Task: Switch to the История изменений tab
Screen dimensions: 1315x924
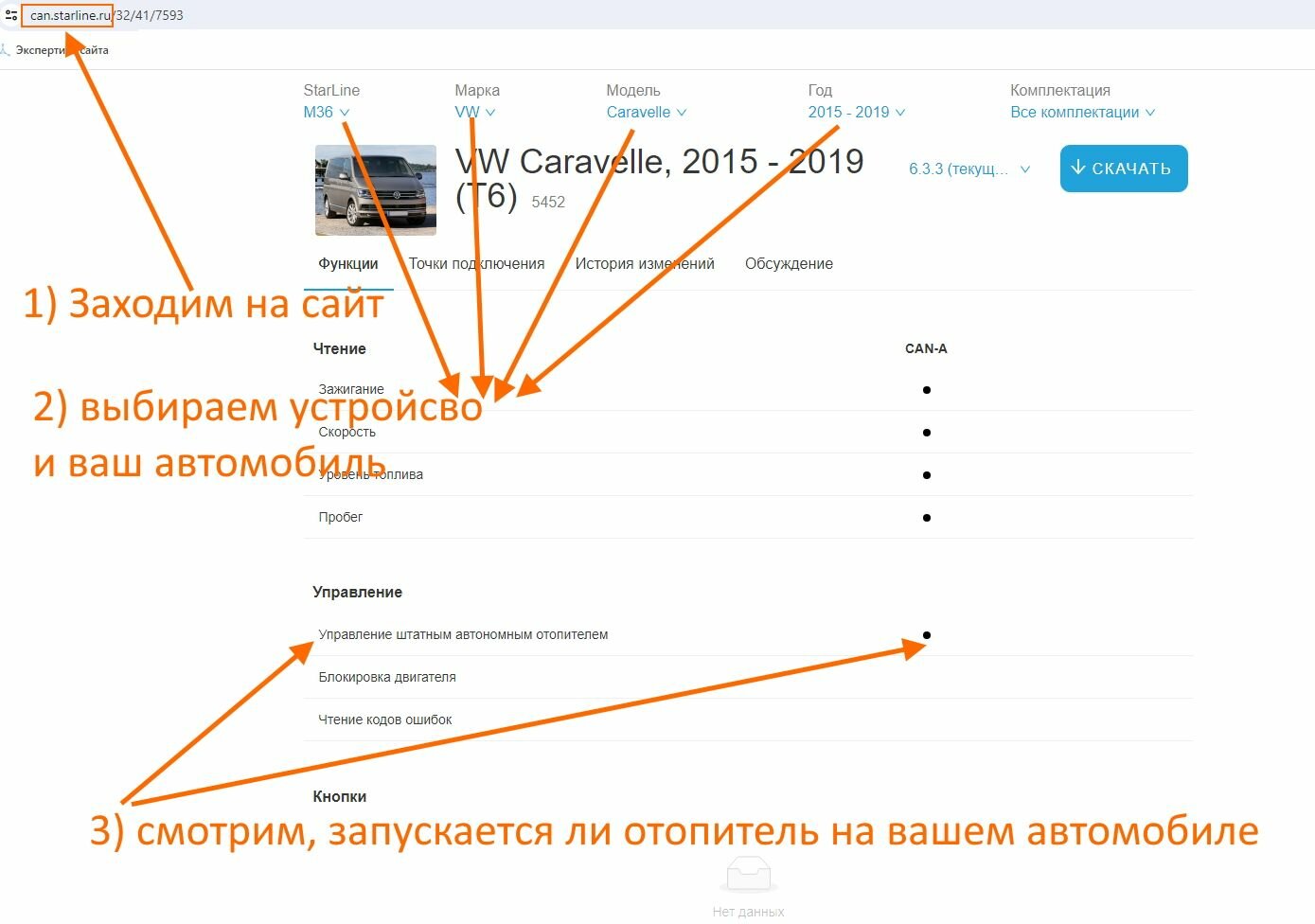Action: click(x=645, y=264)
